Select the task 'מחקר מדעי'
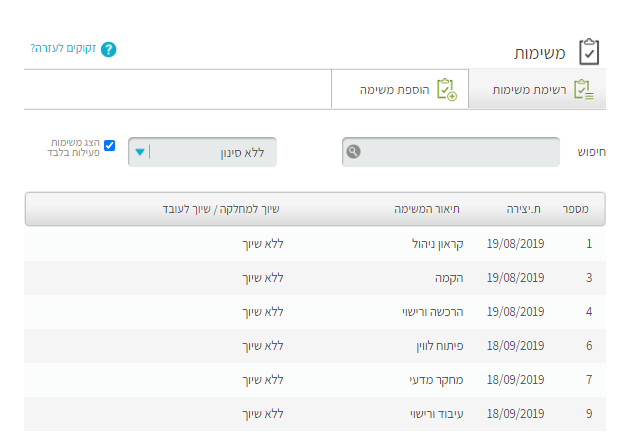Viewport: 619px width, 443px height. coord(436,380)
